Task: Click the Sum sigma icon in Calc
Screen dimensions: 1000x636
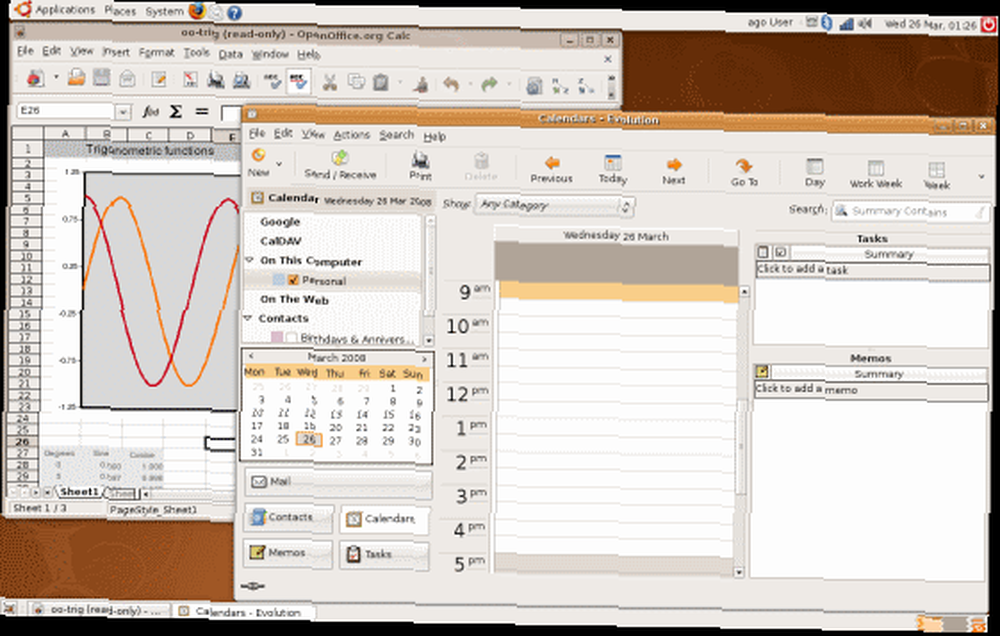Action: pyautogui.click(x=175, y=112)
